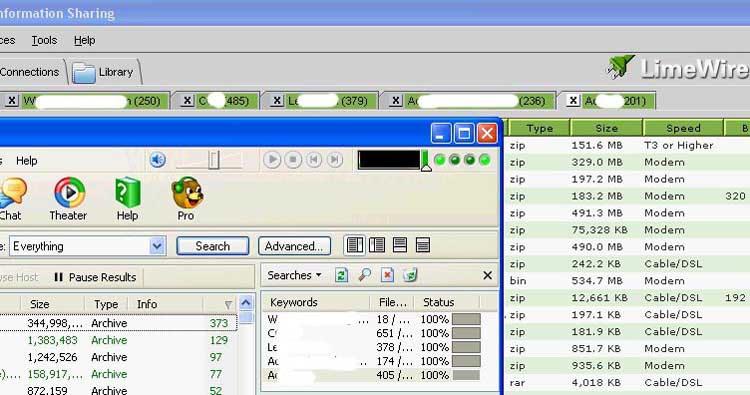Adjust the volume slider handle
Image resolution: width=750 pixels, height=395 pixels.
[213, 160]
